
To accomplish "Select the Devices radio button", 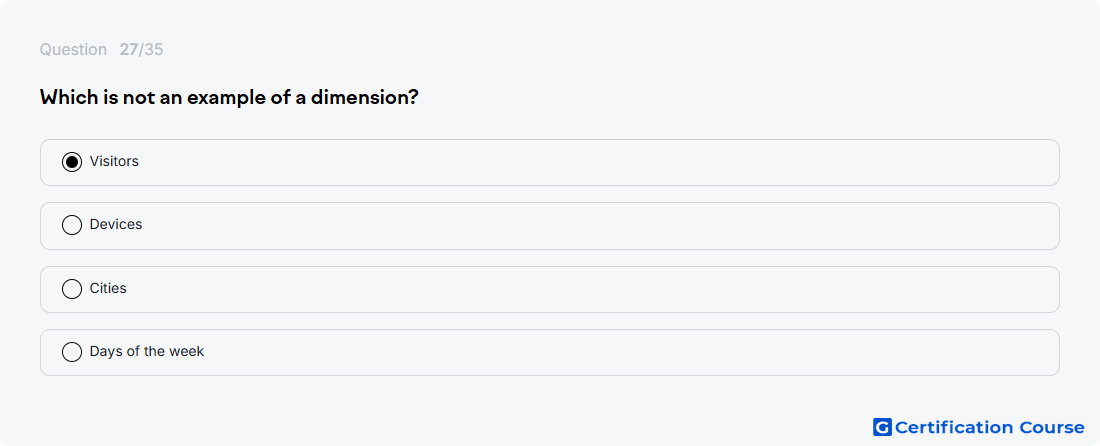I will pyautogui.click(x=72, y=225).
